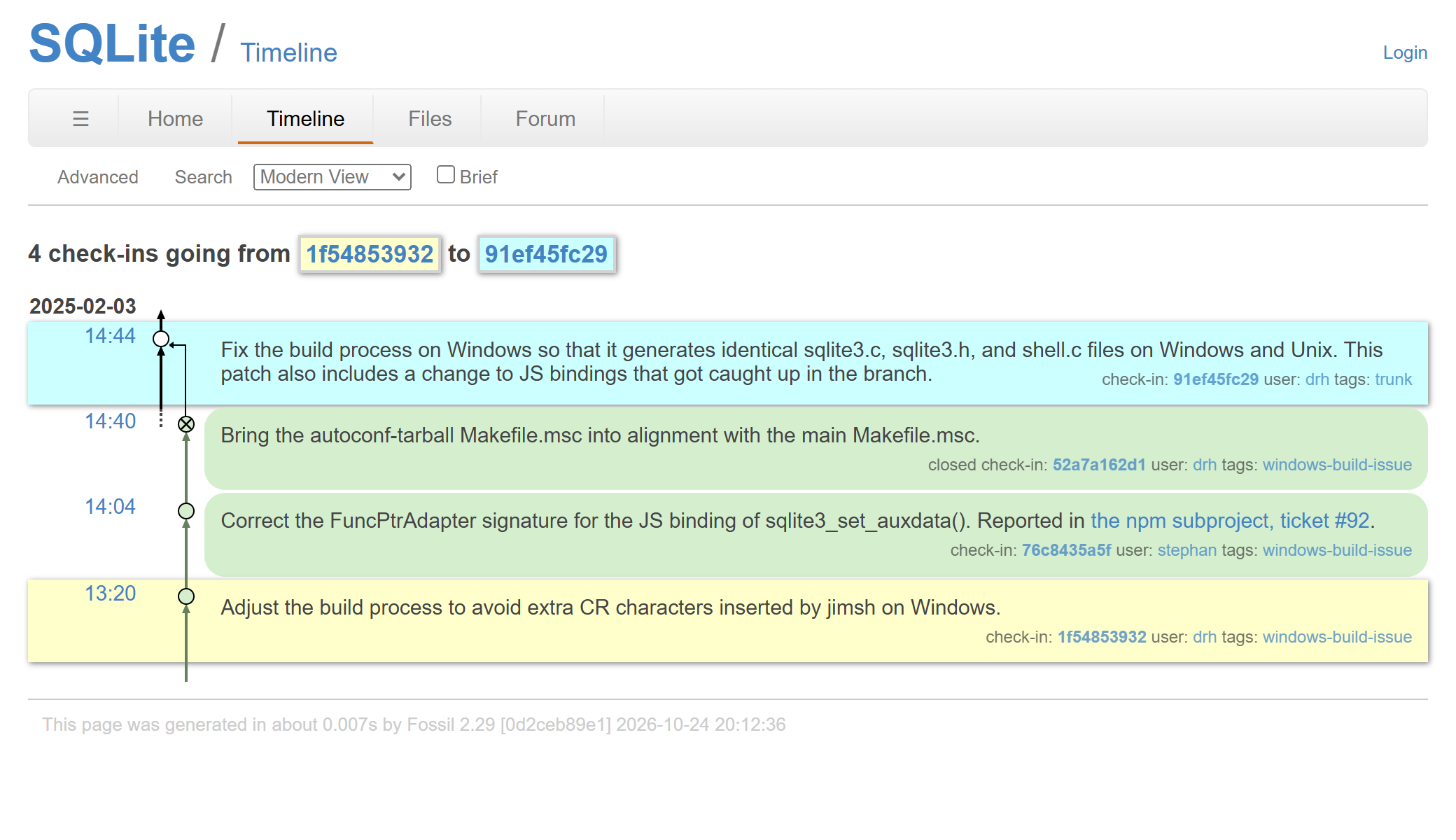
Task: Toggle the Brief checkbox
Action: point(446,174)
